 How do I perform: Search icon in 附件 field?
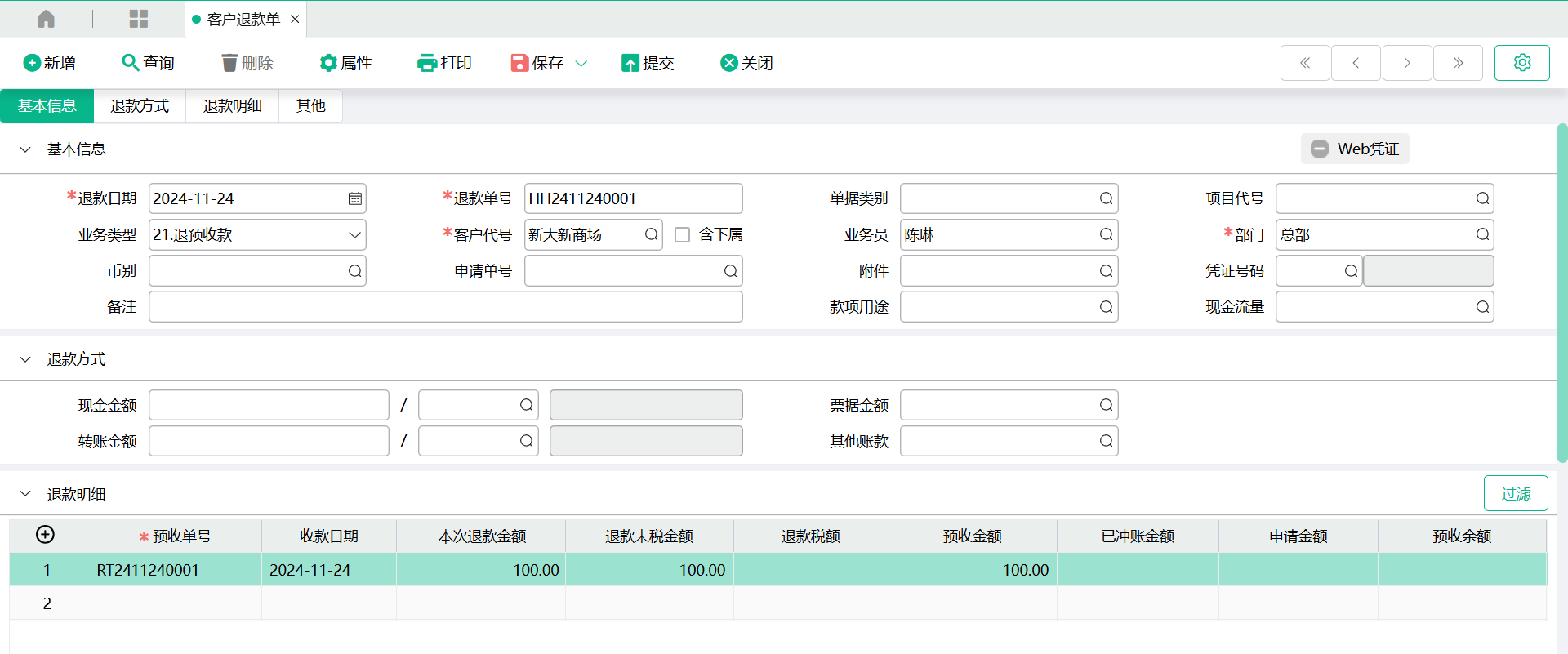point(1106,271)
